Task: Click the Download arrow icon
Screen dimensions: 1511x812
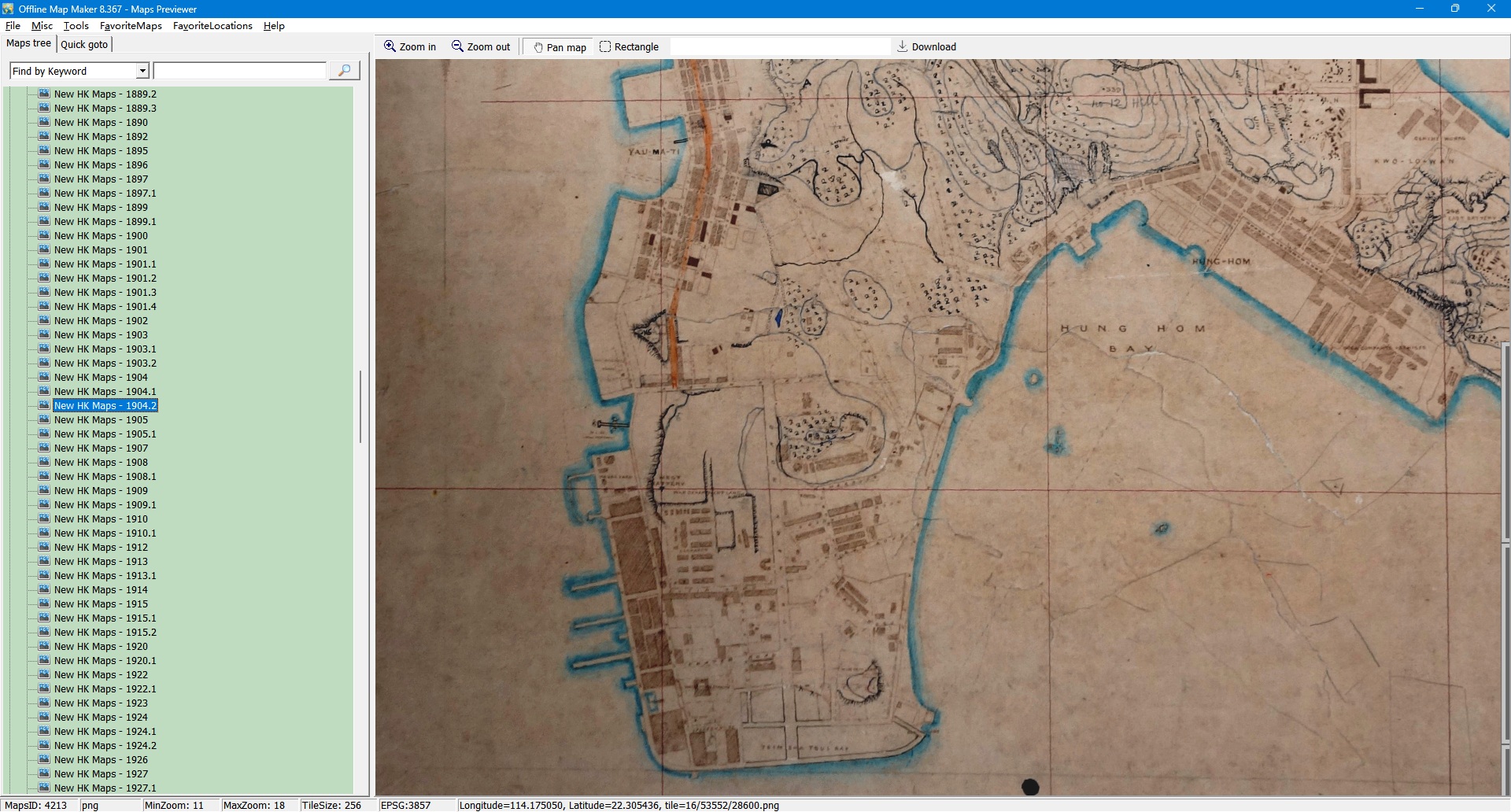Action: pyautogui.click(x=903, y=46)
